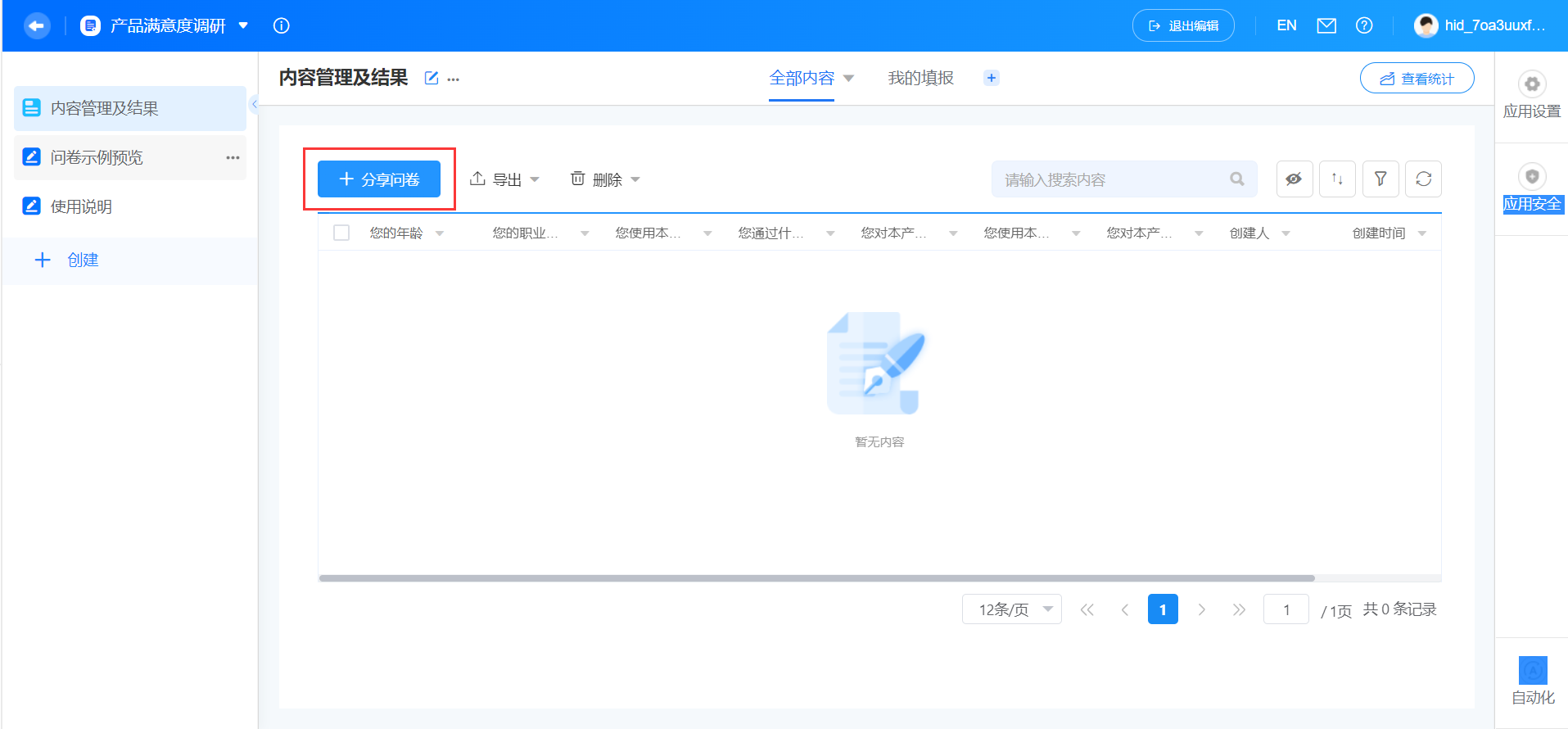Click the search magnifier icon
This screenshot has height=729, width=1568.
pos(1237,179)
